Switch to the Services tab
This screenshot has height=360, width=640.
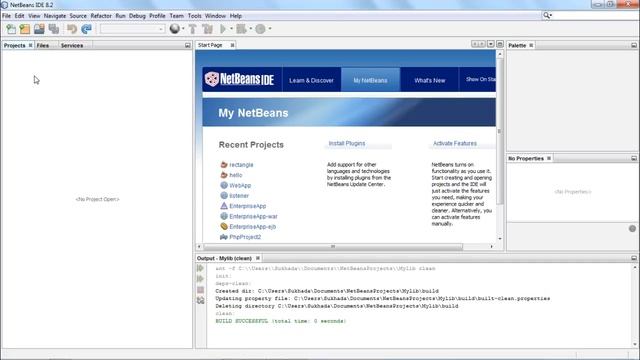click(72, 46)
